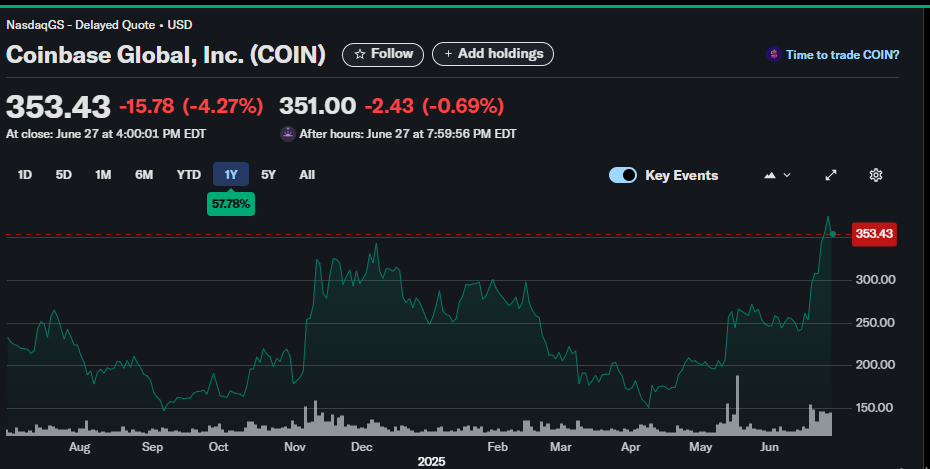Click the Feb label on time axis

click(497, 447)
